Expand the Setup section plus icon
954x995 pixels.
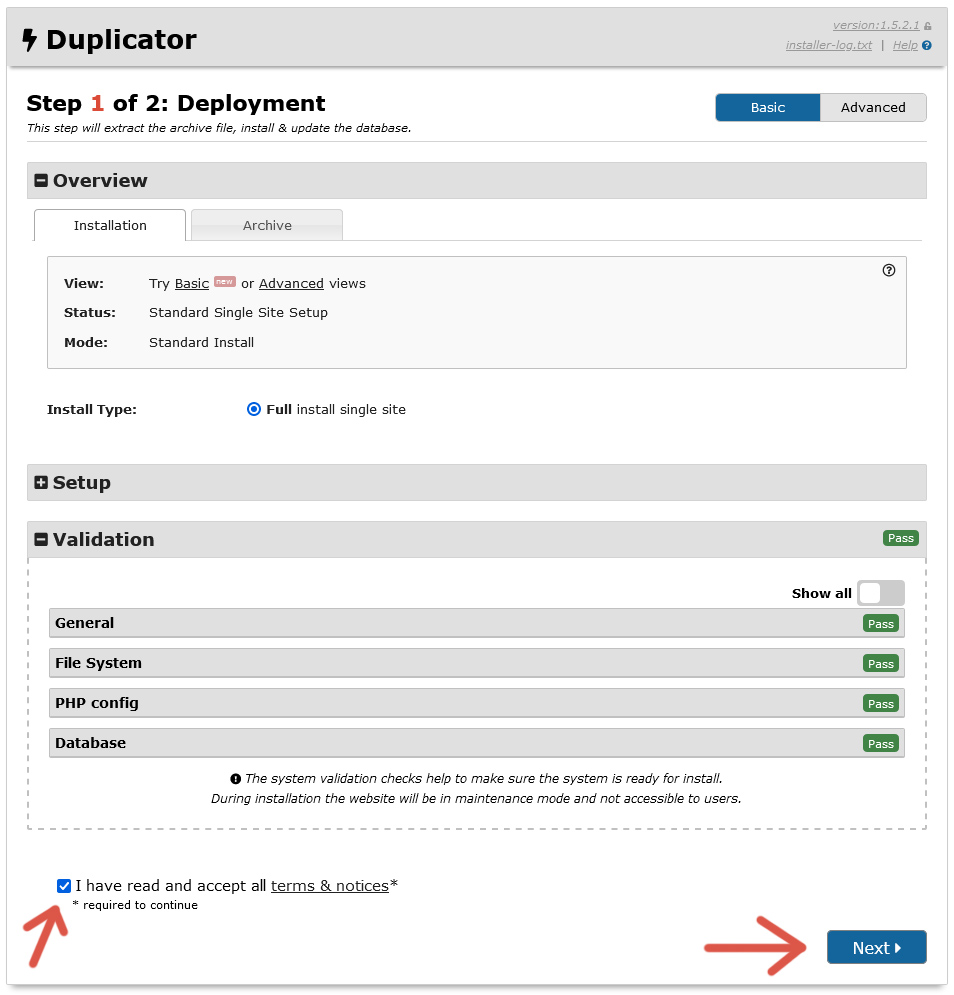coord(41,483)
